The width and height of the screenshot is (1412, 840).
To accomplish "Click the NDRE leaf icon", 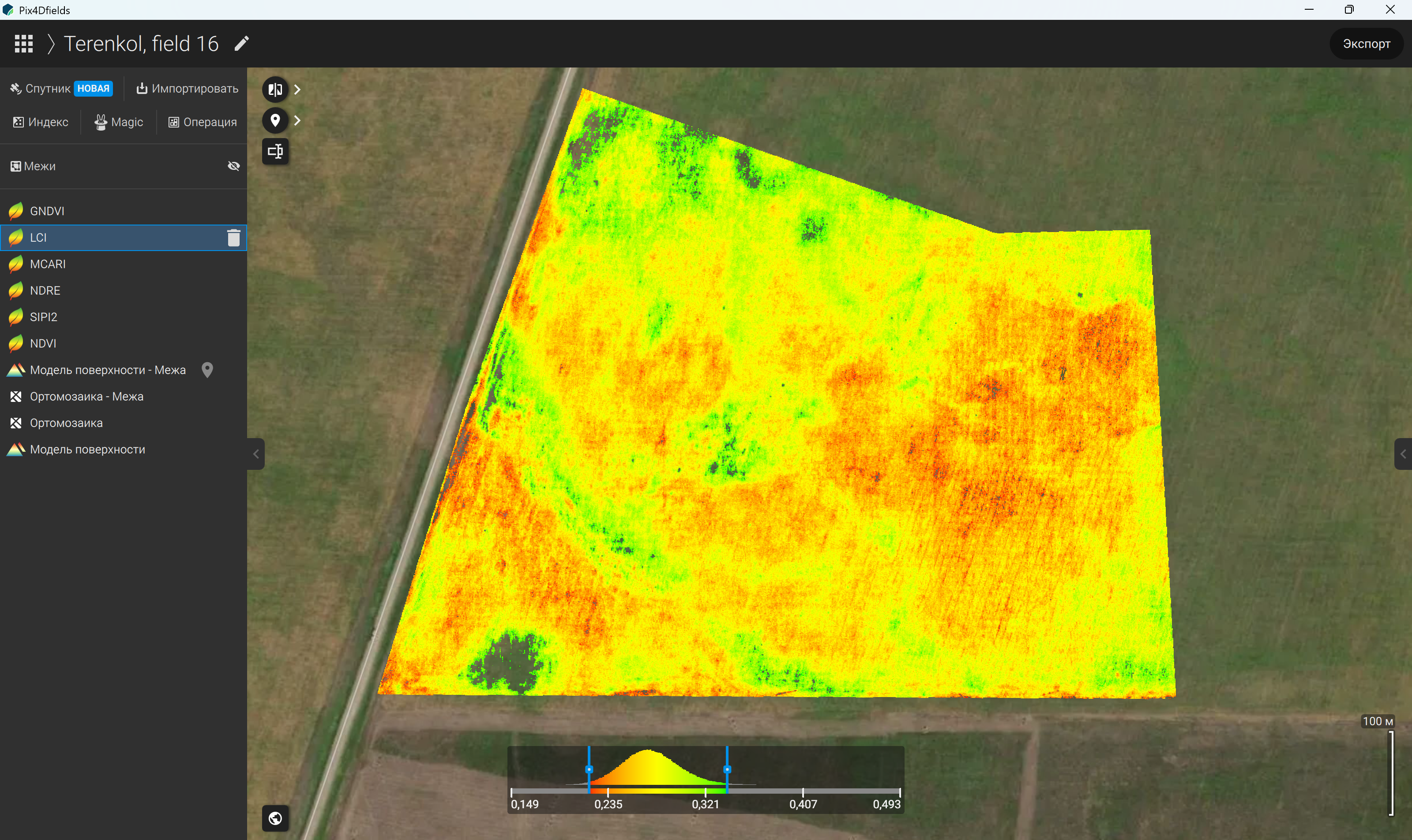I will (16, 290).
